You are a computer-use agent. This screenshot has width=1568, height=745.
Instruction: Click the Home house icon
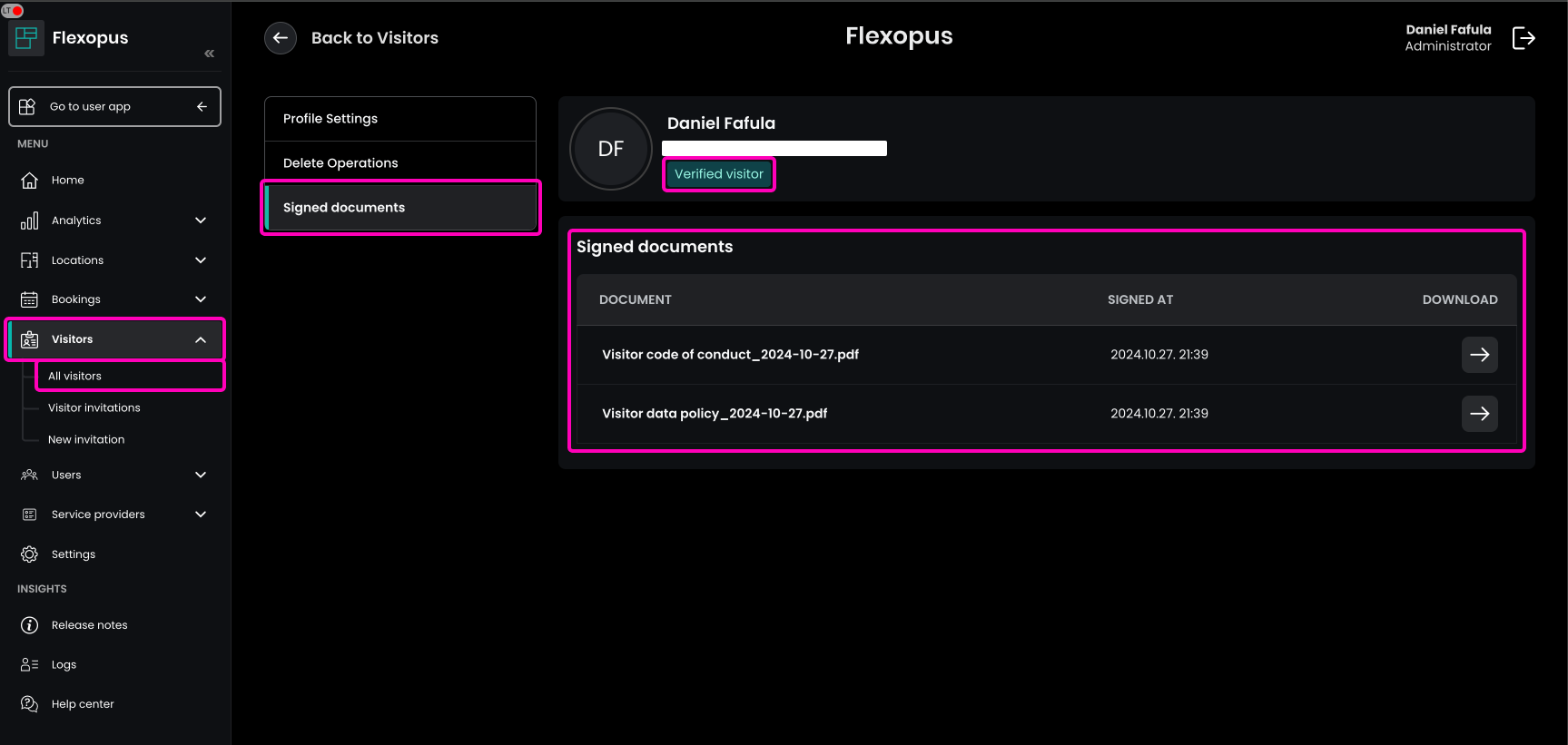point(30,181)
